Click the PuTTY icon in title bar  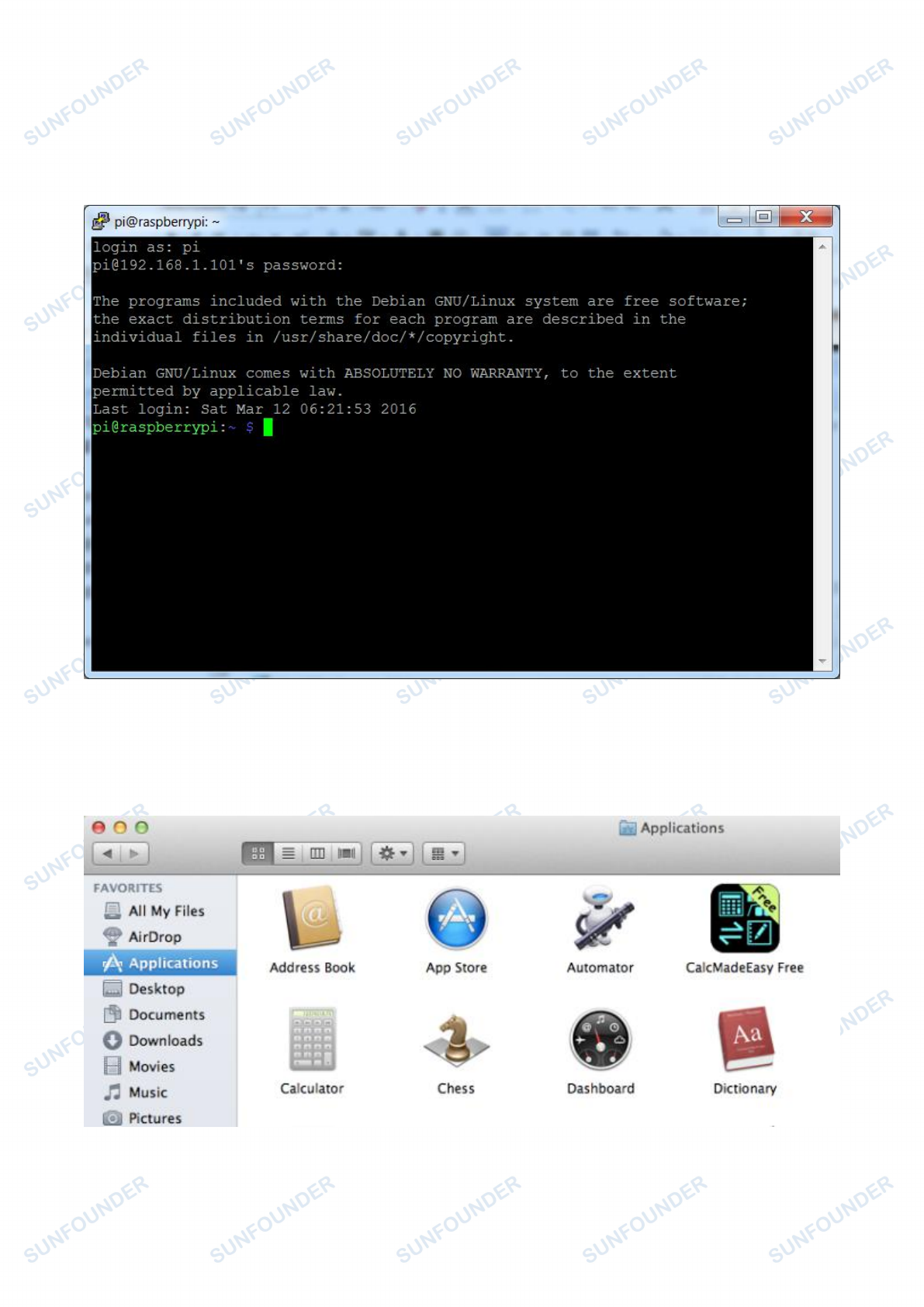coord(101,221)
